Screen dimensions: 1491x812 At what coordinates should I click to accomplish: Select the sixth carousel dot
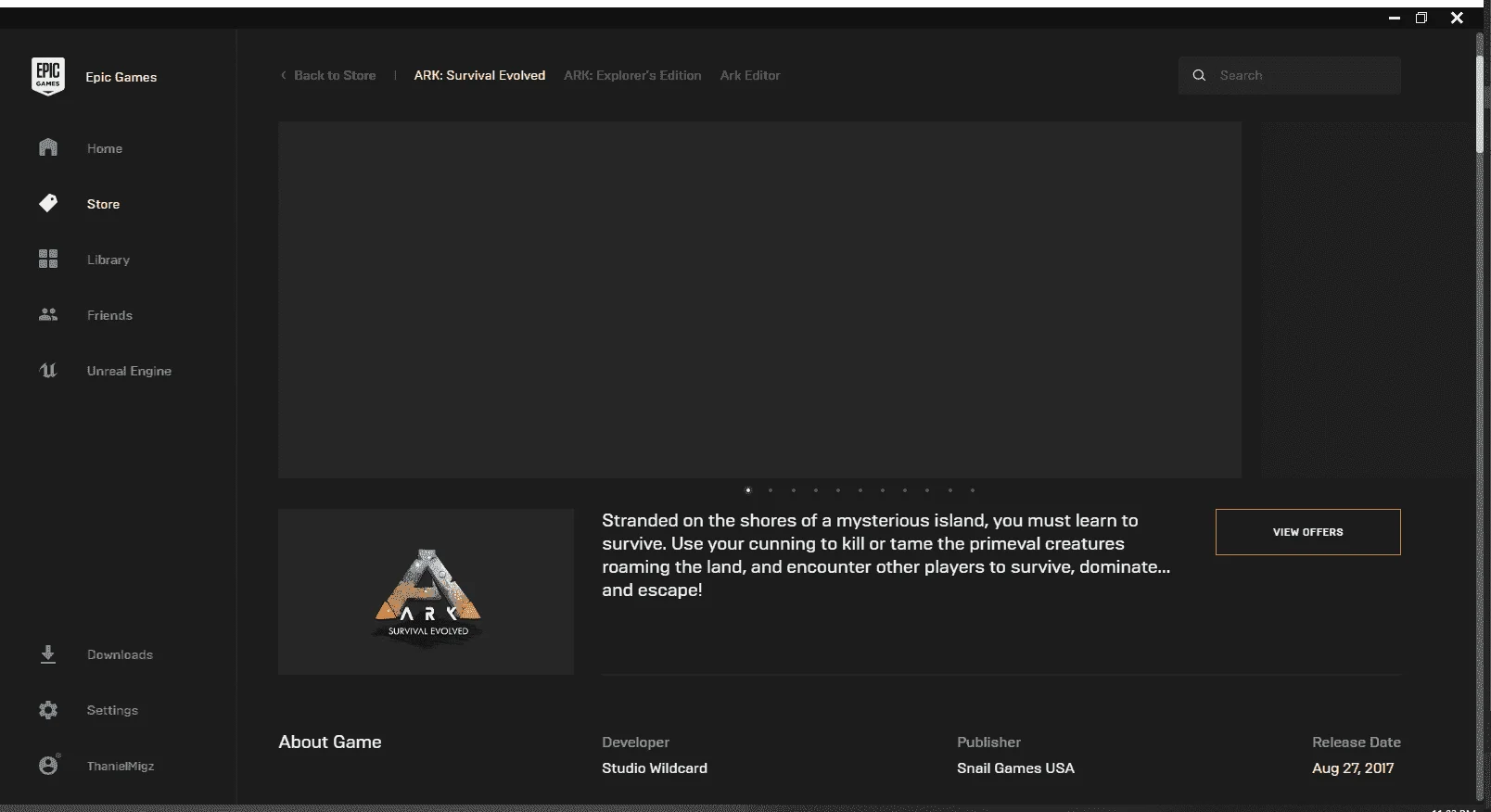(860, 490)
